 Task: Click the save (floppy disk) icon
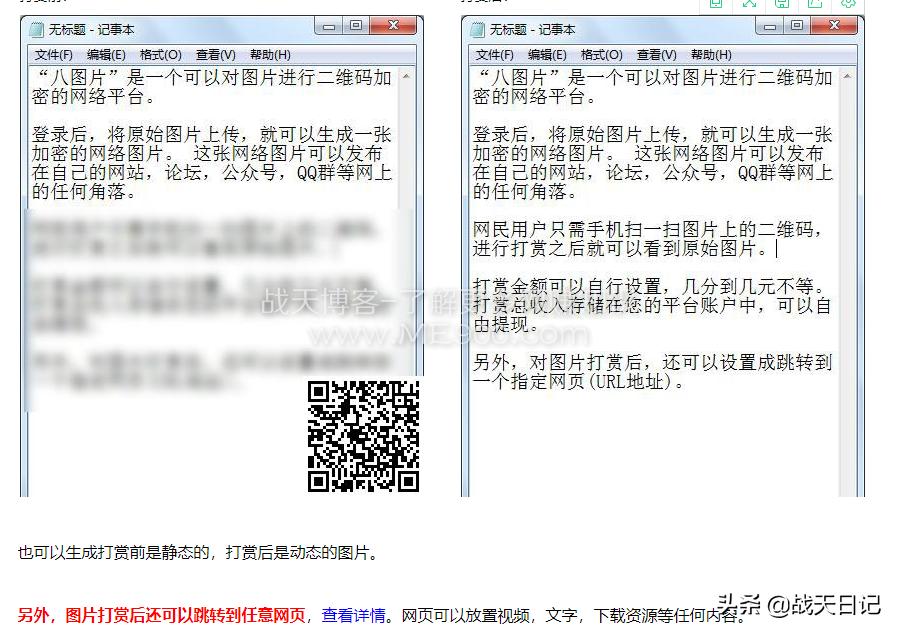pos(783,5)
